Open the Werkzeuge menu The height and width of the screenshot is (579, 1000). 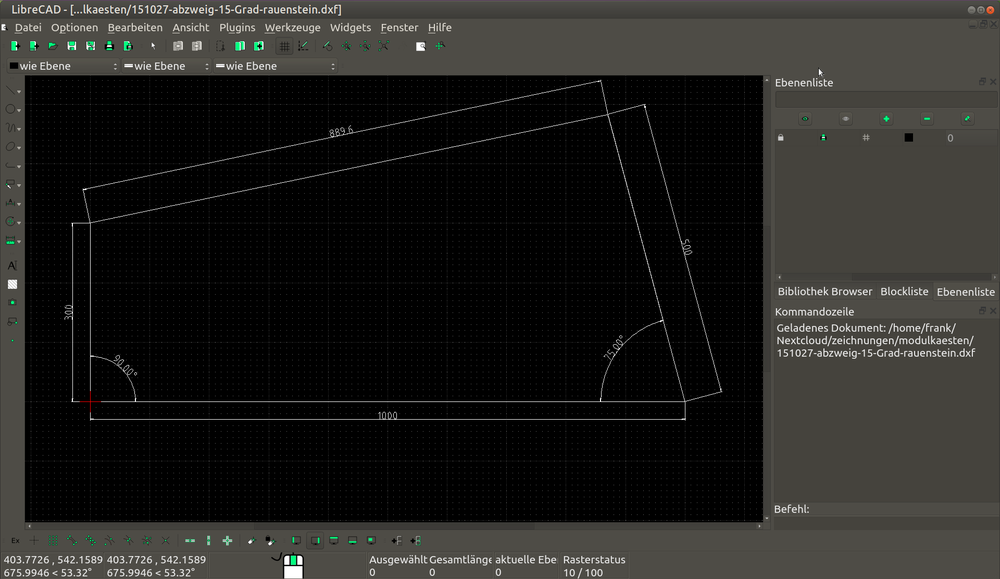[292, 28]
